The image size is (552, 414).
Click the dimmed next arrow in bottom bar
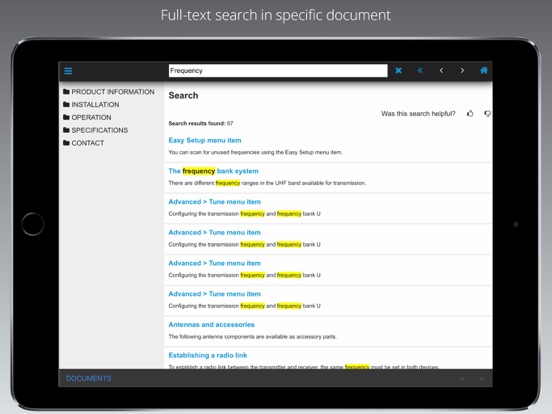coord(482,379)
